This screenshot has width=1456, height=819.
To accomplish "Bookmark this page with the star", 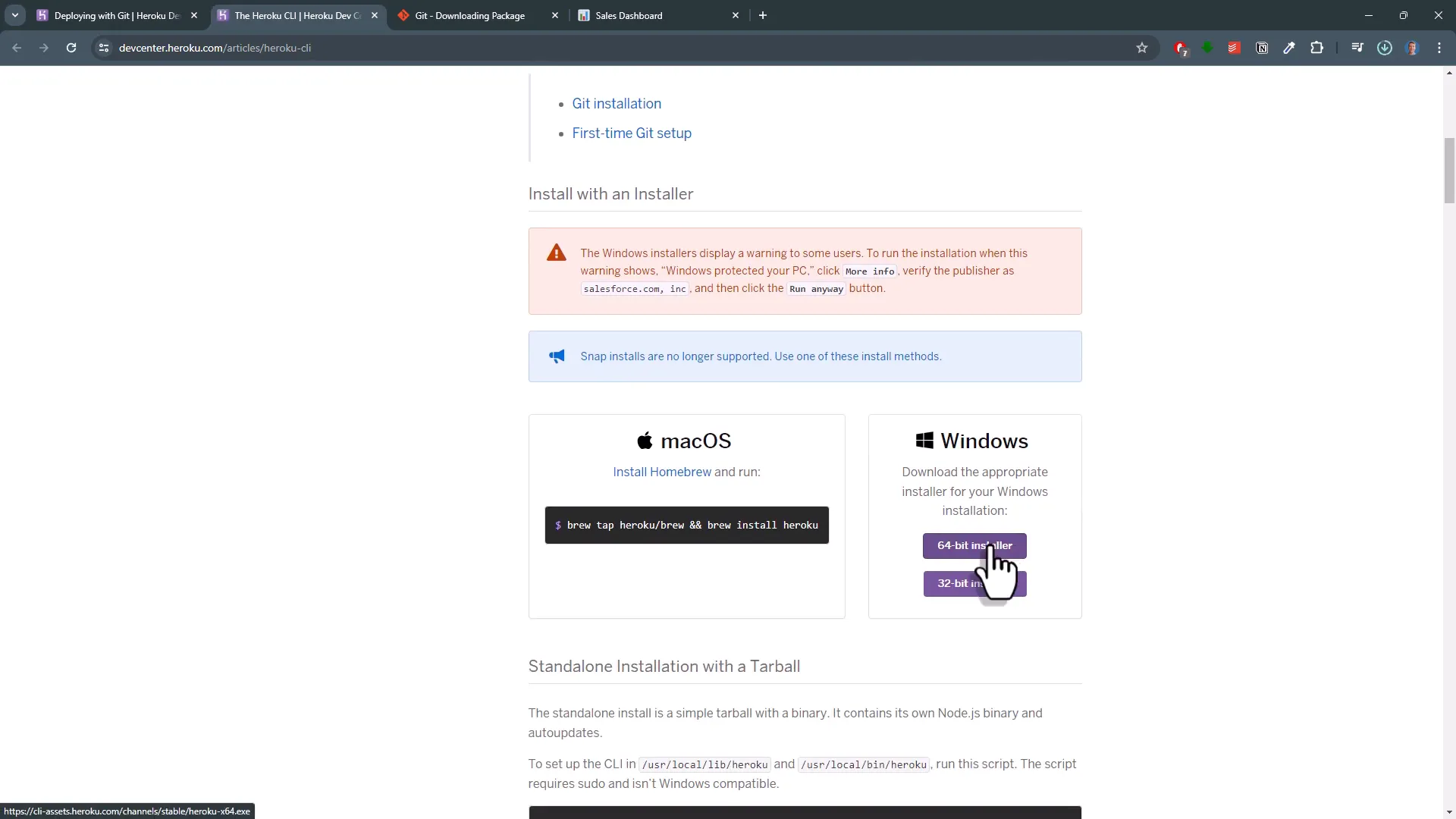I will [1142, 48].
